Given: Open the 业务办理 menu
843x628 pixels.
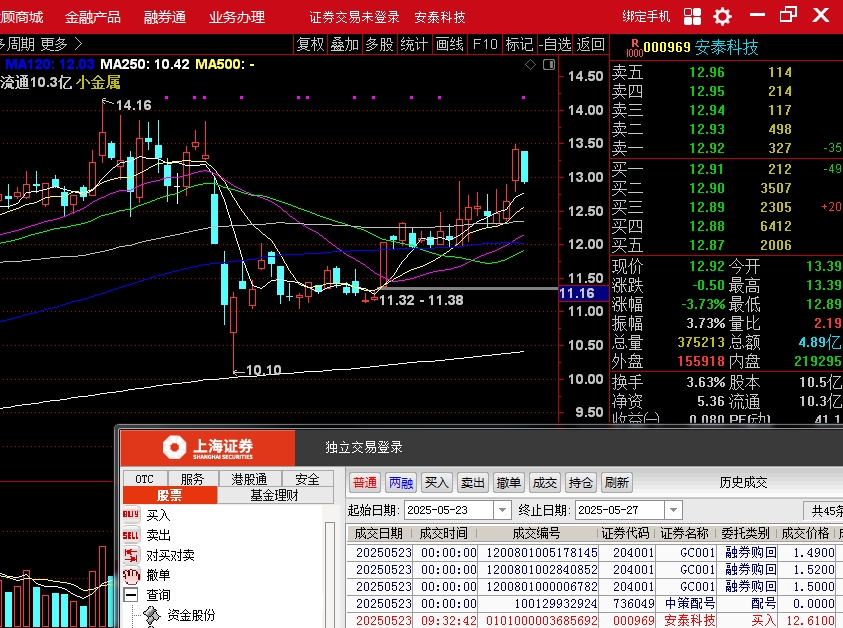Looking at the screenshot, I should [237, 17].
